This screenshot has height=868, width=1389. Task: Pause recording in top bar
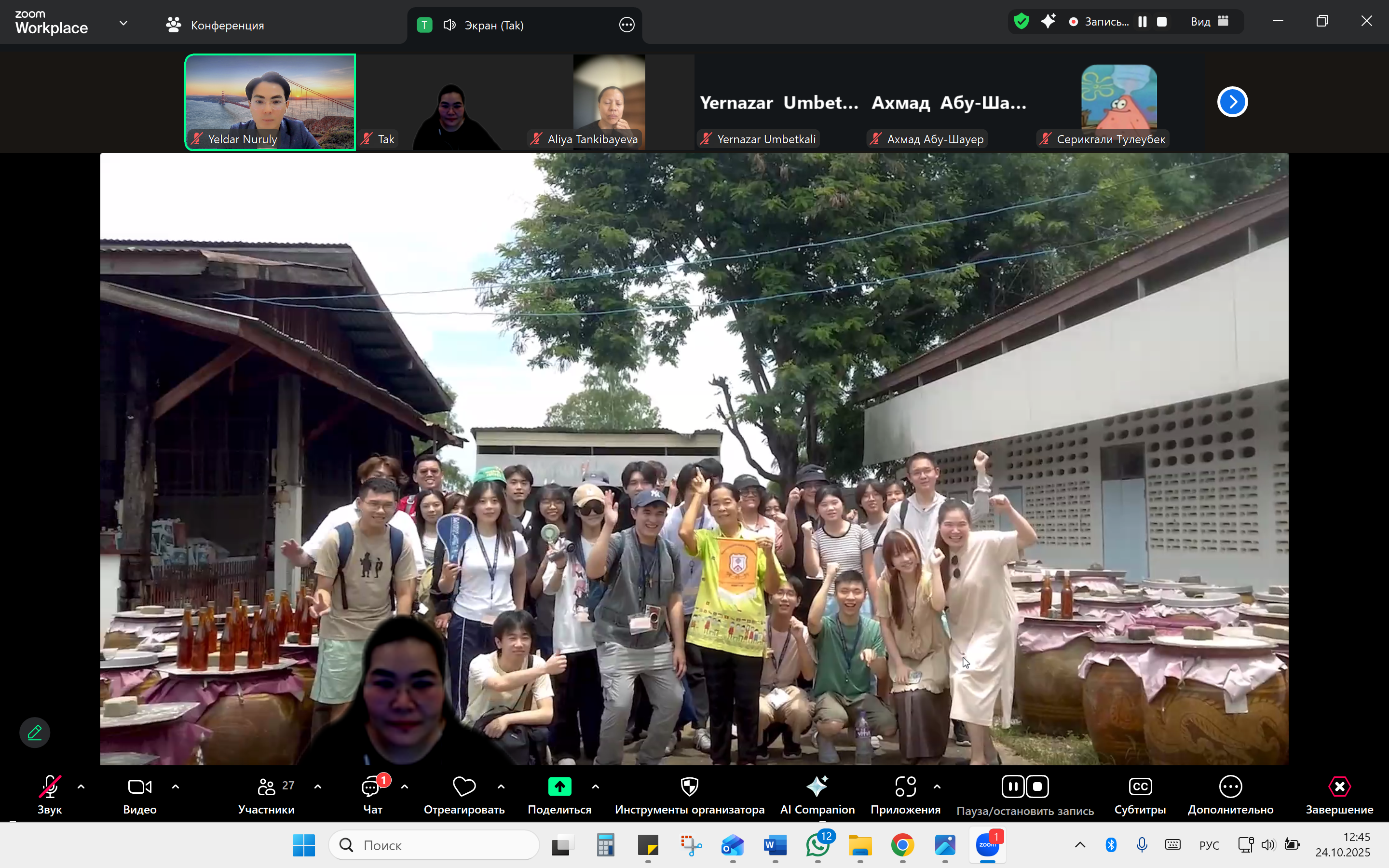(1143, 22)
